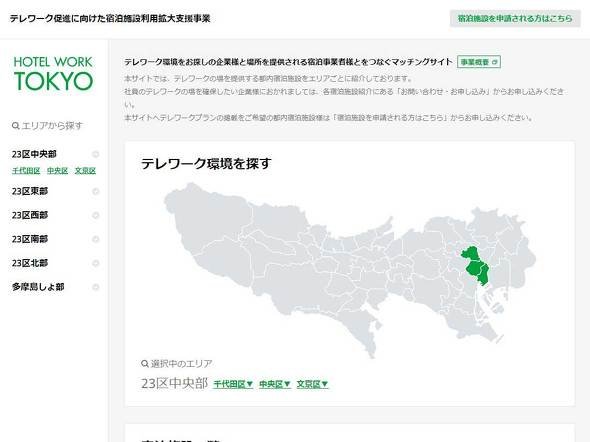This screenshot has height=442, width=590.
Task: Open the 事業概要 external link button
Action: (x=479, y=62)
